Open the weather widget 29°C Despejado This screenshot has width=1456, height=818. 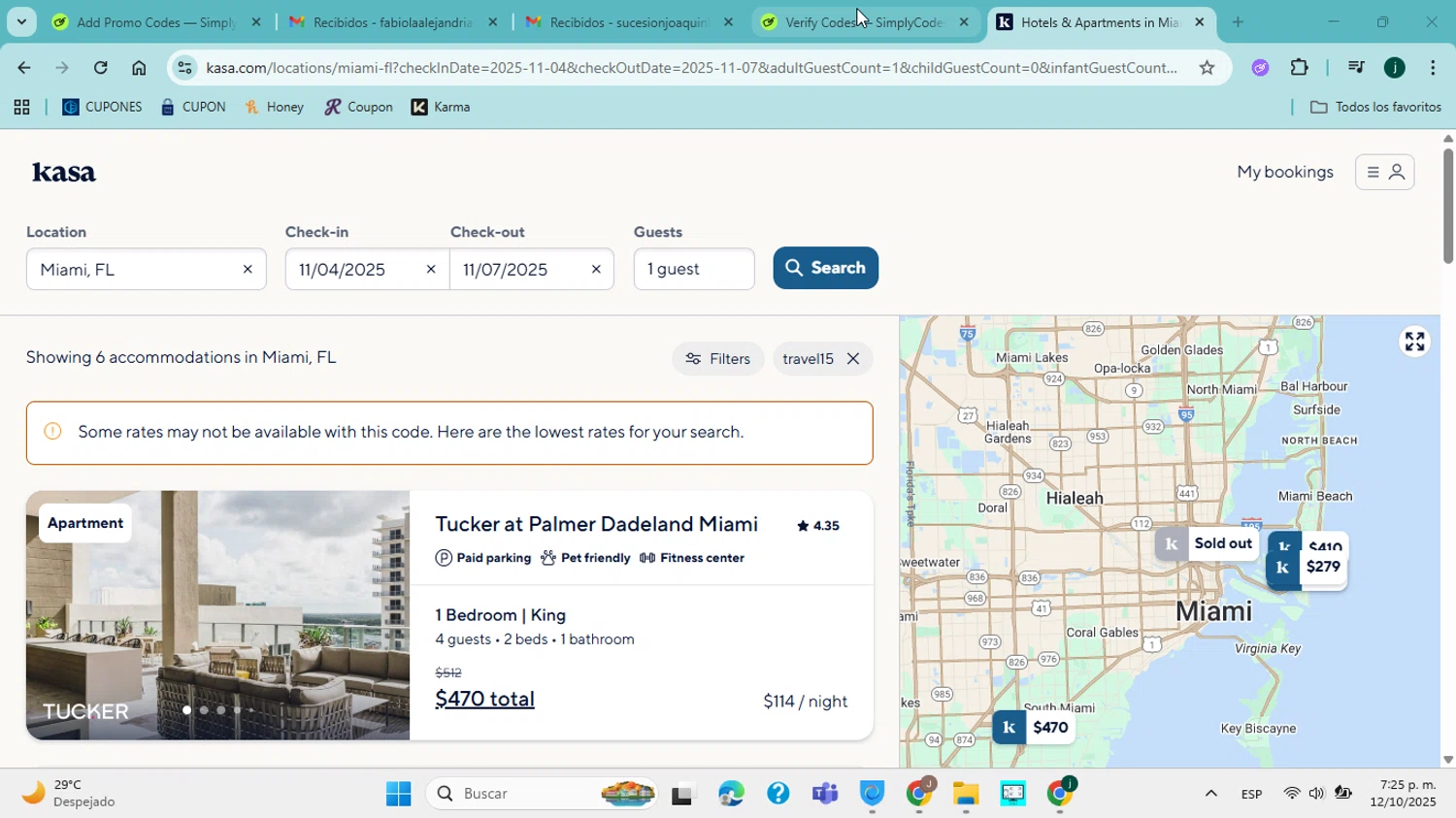click(x=68, y=794)
